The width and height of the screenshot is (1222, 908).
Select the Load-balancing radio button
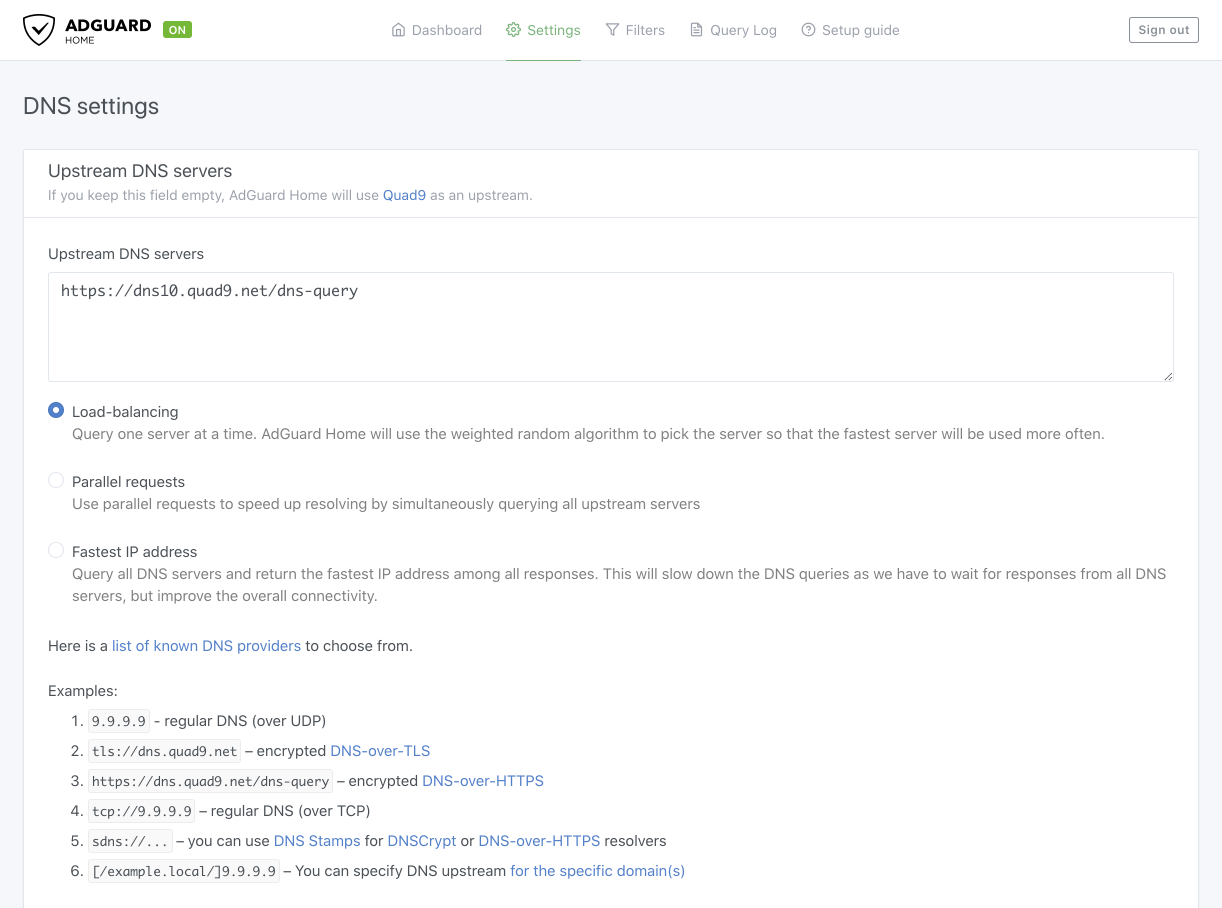57,411
